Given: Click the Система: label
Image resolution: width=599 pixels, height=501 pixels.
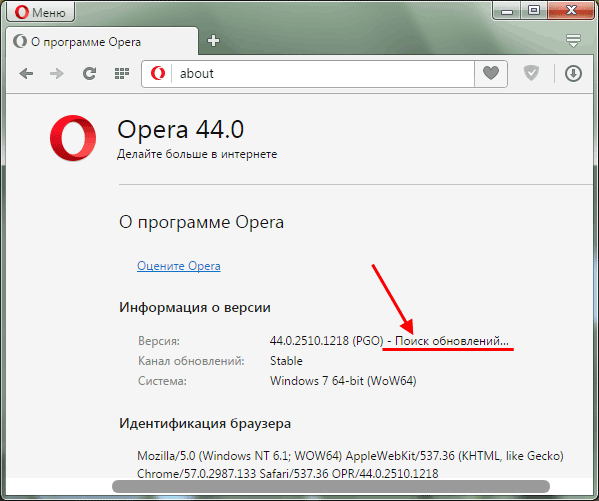Looking at the screenshot, I should [162, 381].
